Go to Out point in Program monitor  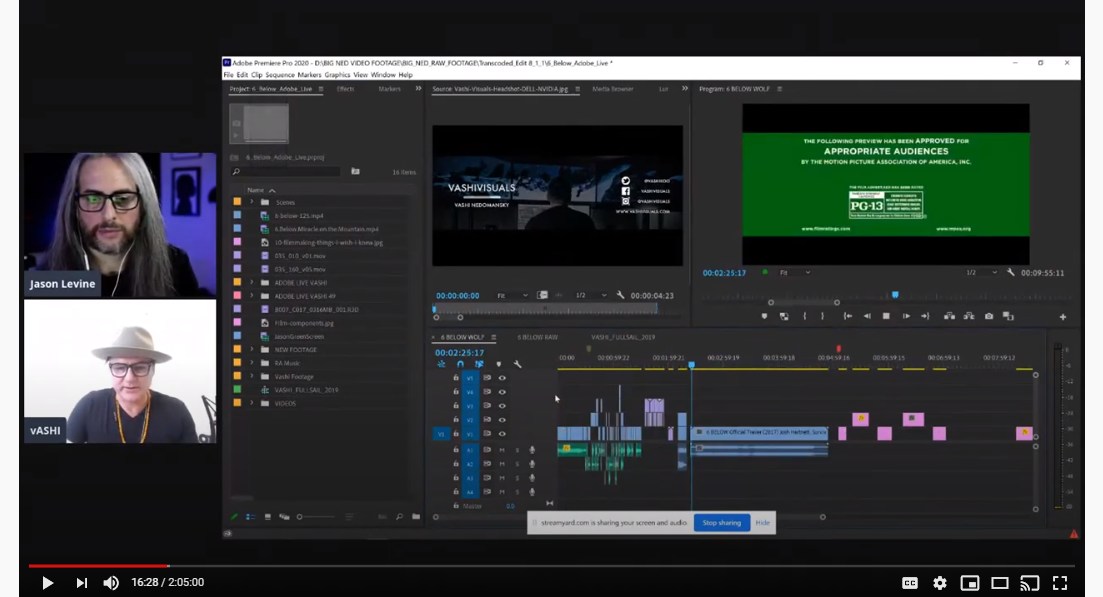925,316
